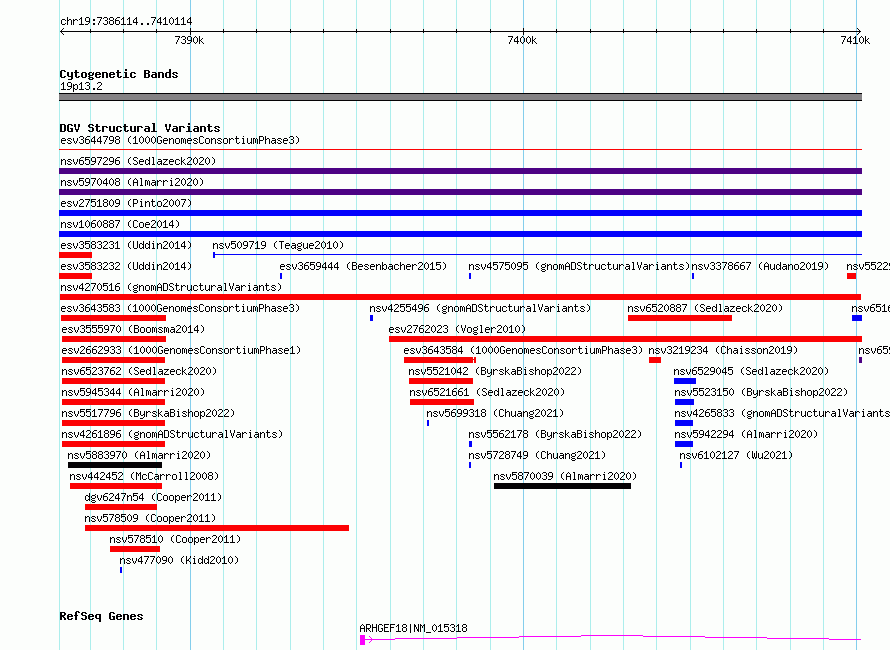
Task: Select nsv5517796 (ByrskaBishop2022) label
Action: pyautogui.click(x=148, y=413)
